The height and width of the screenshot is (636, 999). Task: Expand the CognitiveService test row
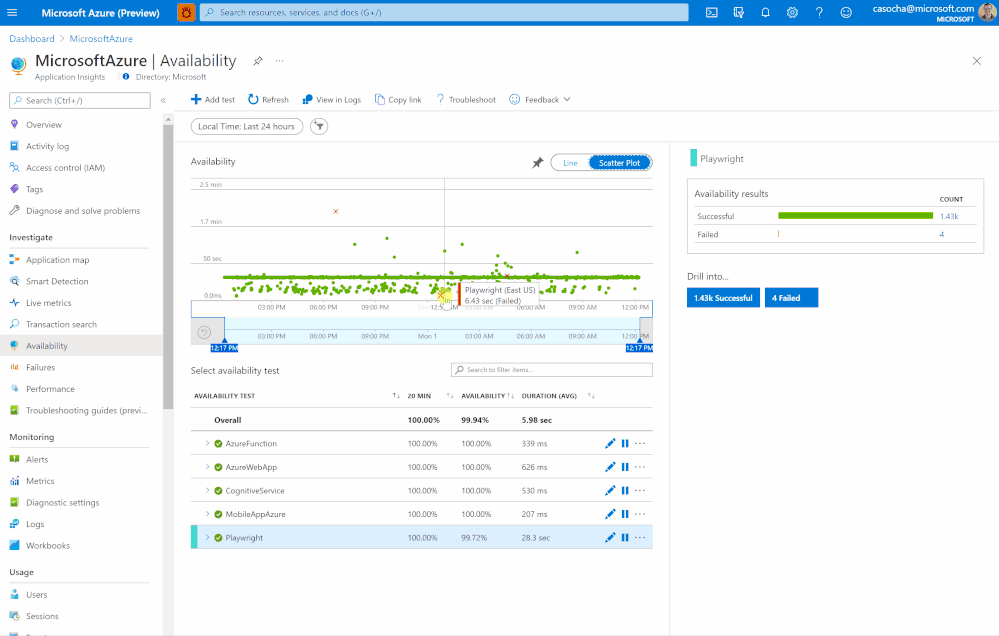207,491
